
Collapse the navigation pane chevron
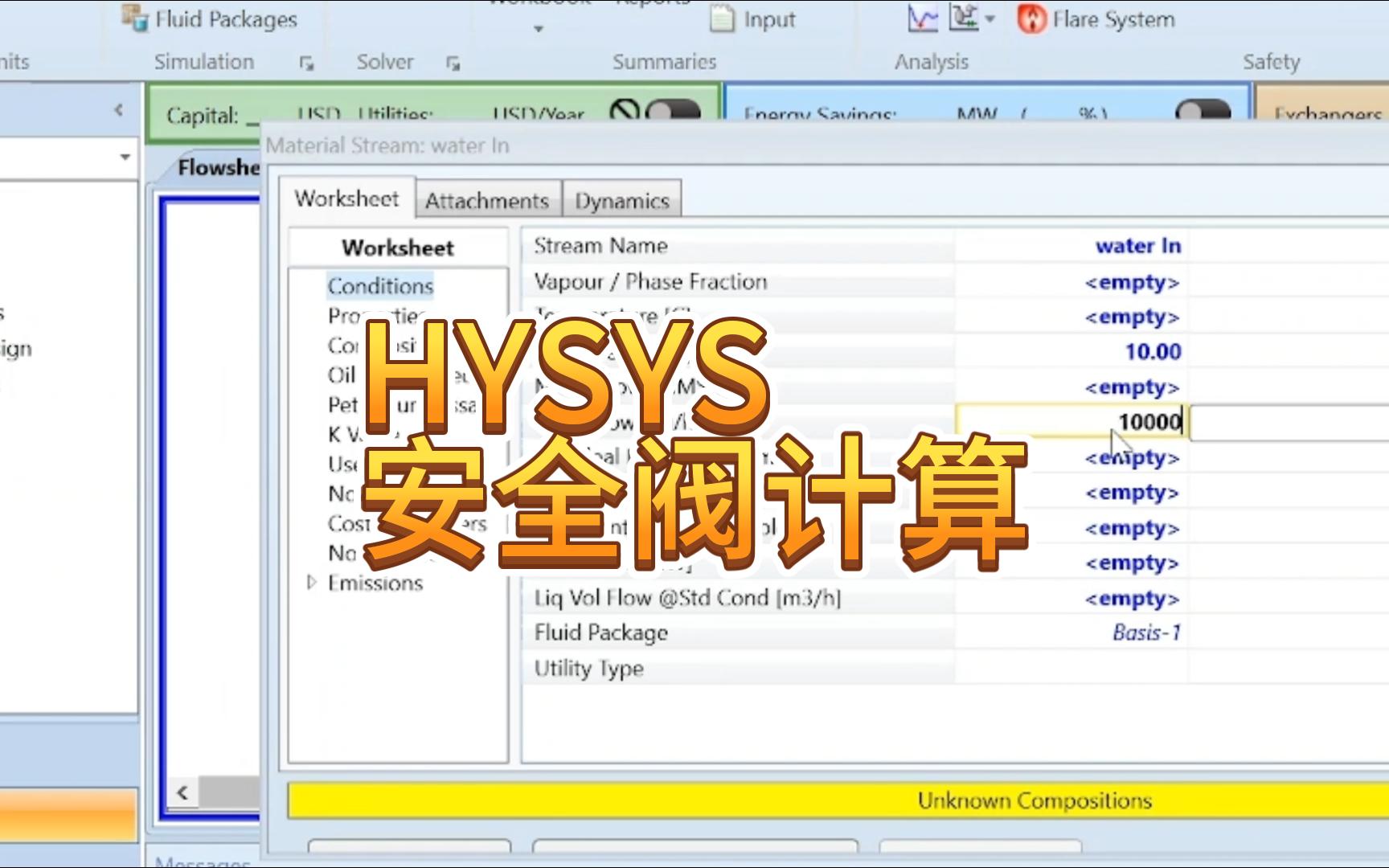(118, 109)
